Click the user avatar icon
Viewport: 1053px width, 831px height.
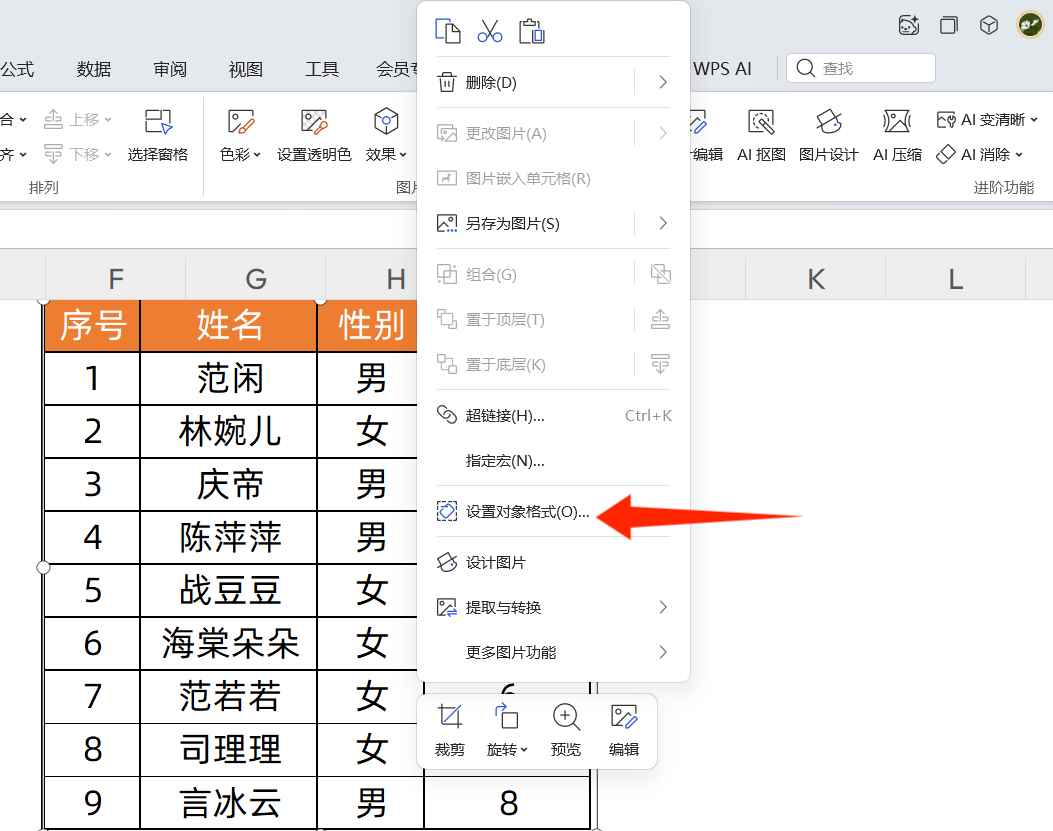tap(1029, 26)
